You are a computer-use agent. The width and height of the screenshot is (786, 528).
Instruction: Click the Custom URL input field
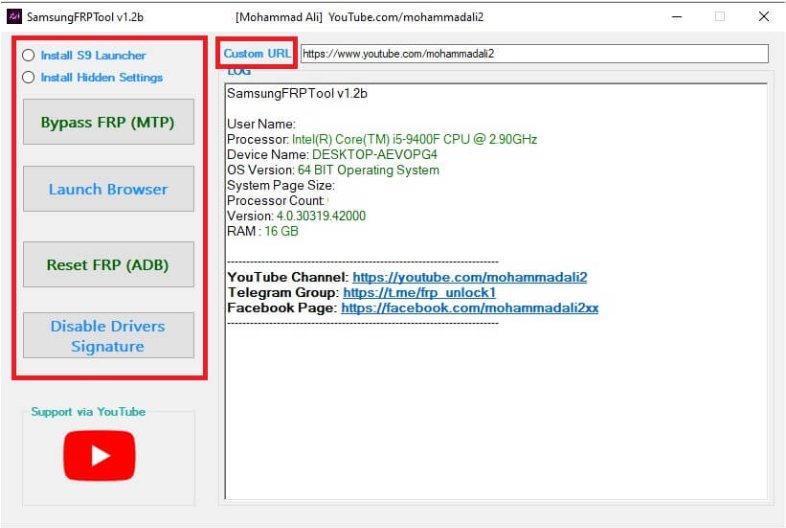pyautogui.click(x=534, y=54)
